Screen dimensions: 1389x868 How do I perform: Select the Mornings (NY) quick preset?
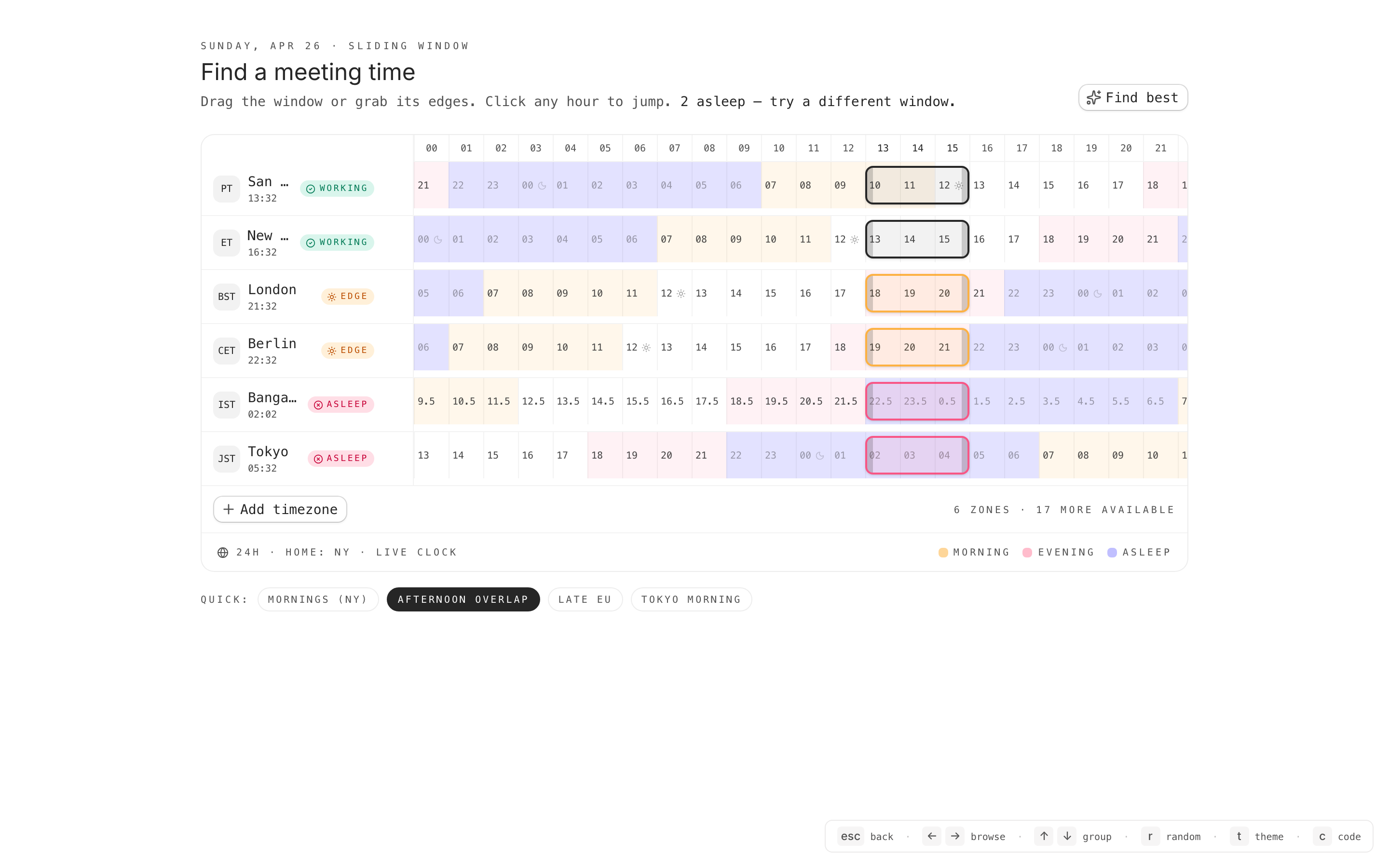click(x=317, y=599)
